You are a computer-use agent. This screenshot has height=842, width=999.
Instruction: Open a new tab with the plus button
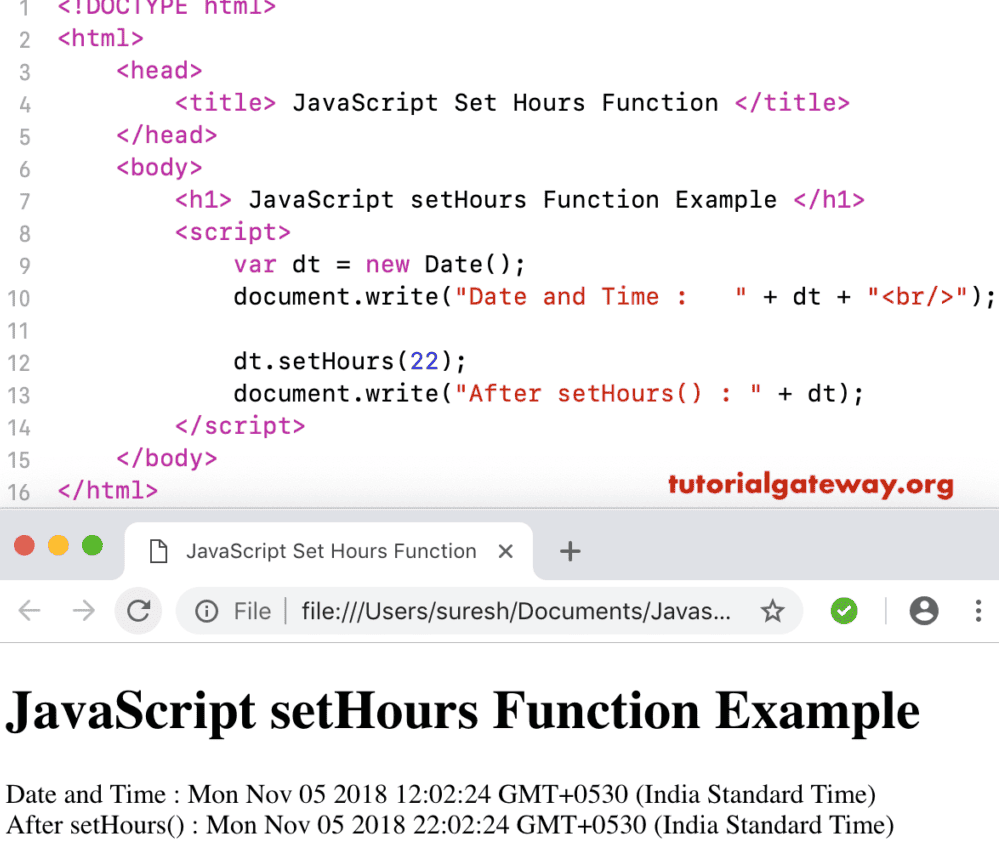[x=569, y=551]
